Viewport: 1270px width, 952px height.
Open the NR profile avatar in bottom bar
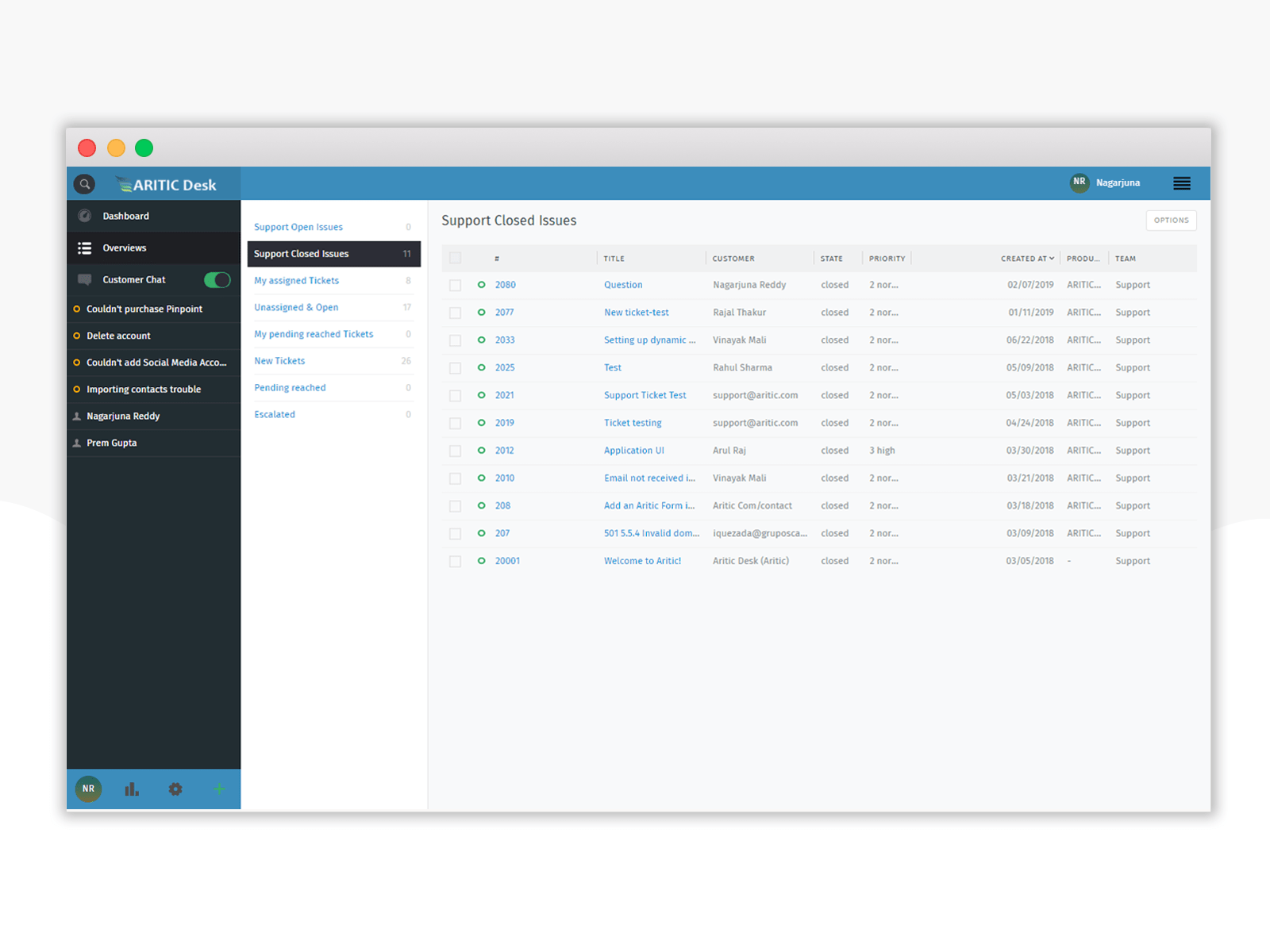[88, 789]
